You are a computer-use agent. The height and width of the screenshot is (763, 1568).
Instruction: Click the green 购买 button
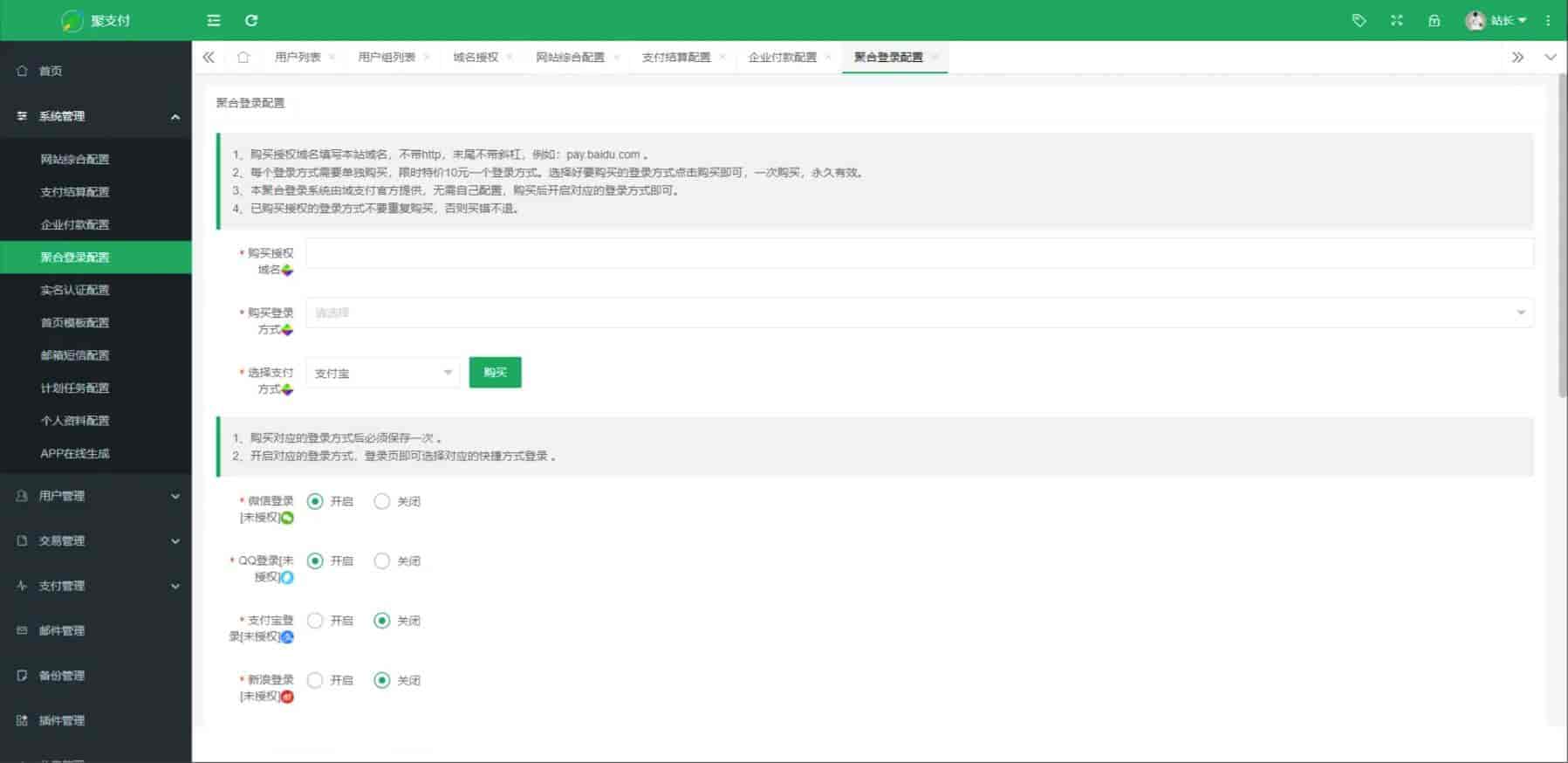pyautogui.click(x=495, y=373)
